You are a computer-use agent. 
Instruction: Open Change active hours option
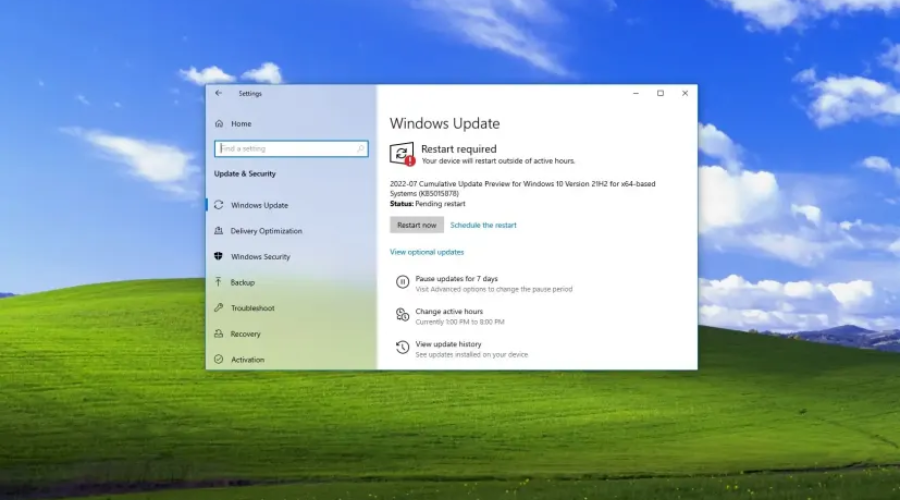click(449, 311)
